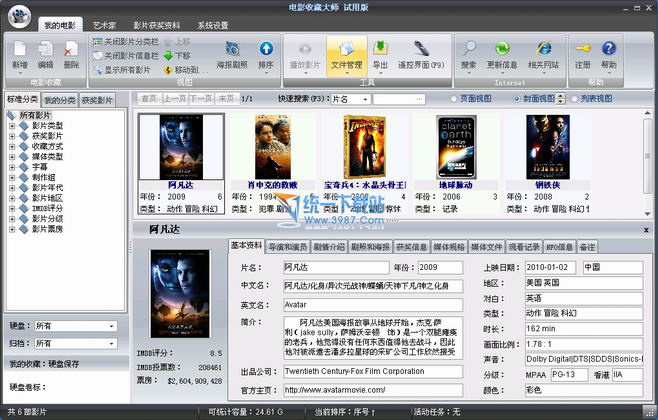Click the 海报刷照 poster refresh icon
The image size is (658, 420).
[233, 50]
